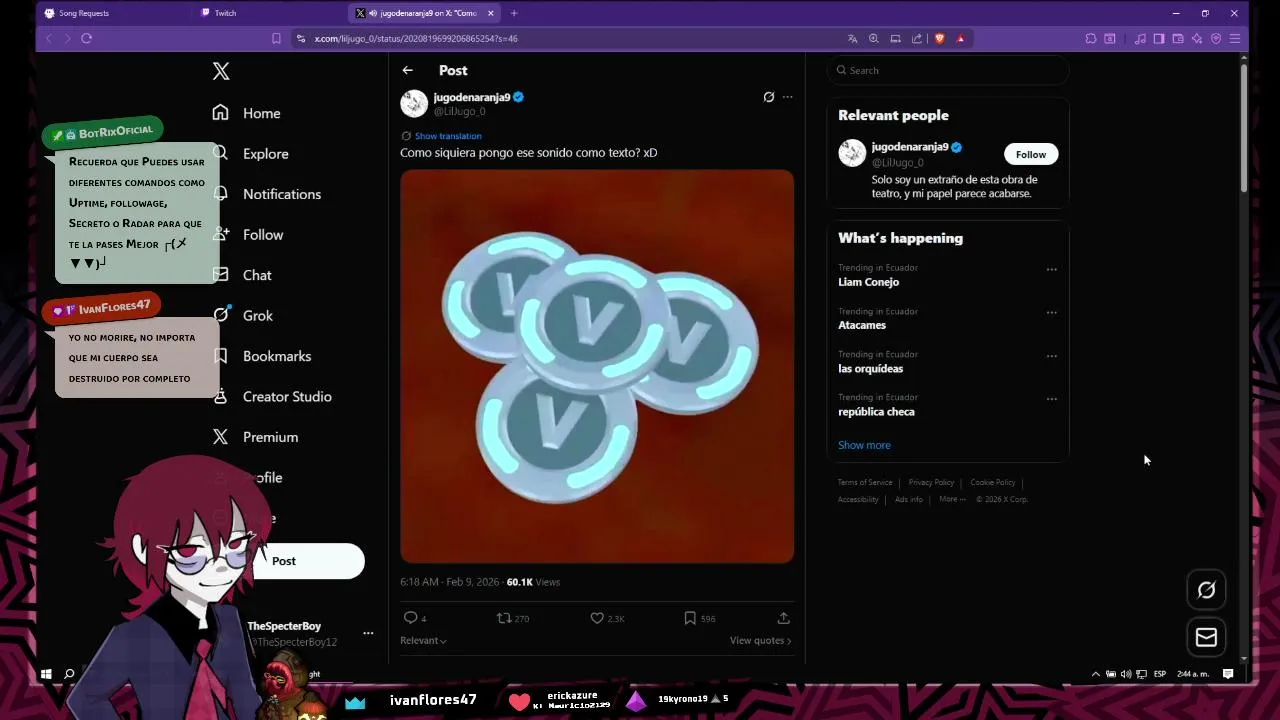1280x720 pixels.
Task: Open the Leo AI sparkle icon
Action: [1197, 38]
